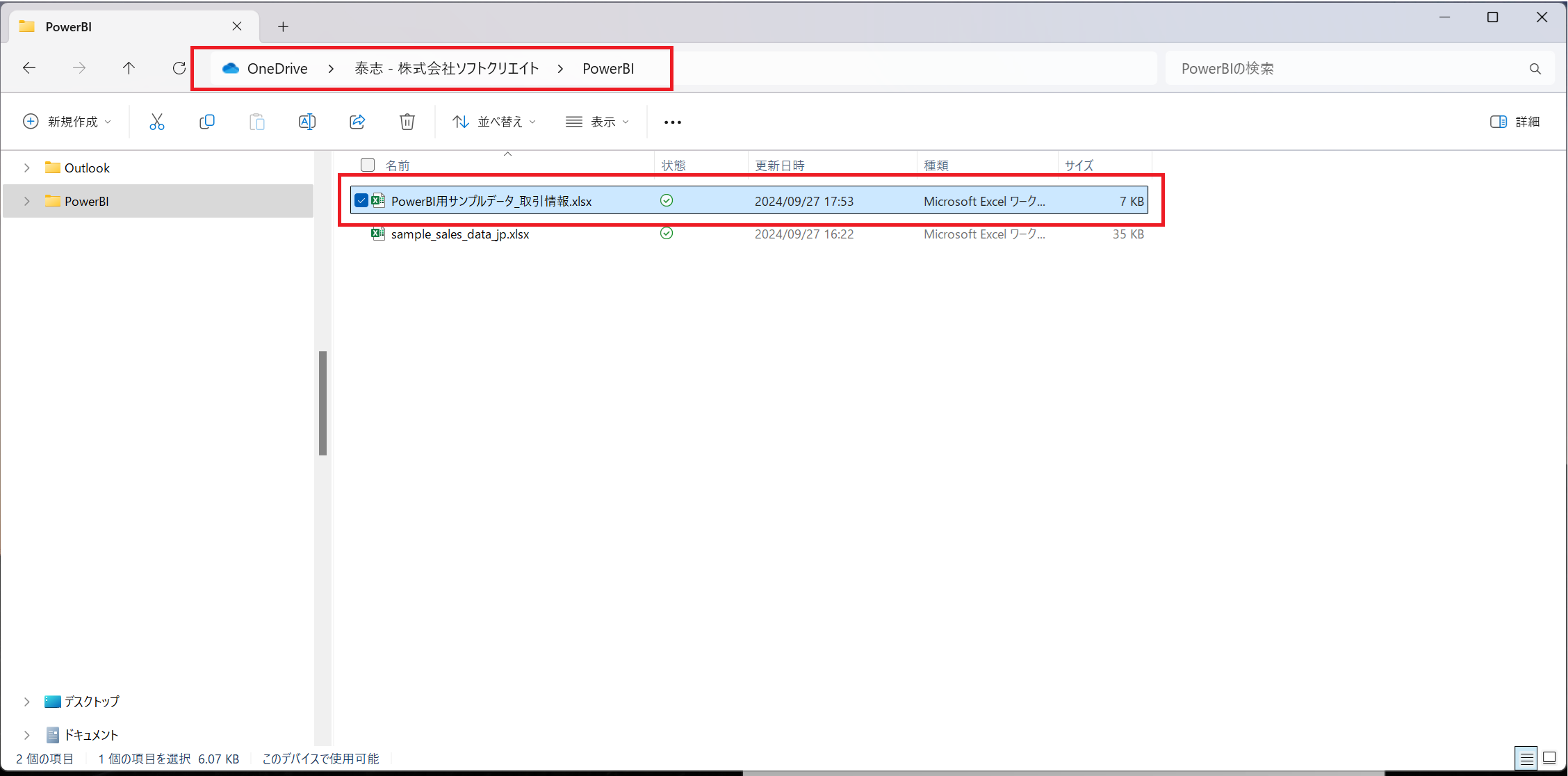Go up one folder level
Image resolution: width=1568 pixels, height=776 pixels.
[x=129, y=68]
